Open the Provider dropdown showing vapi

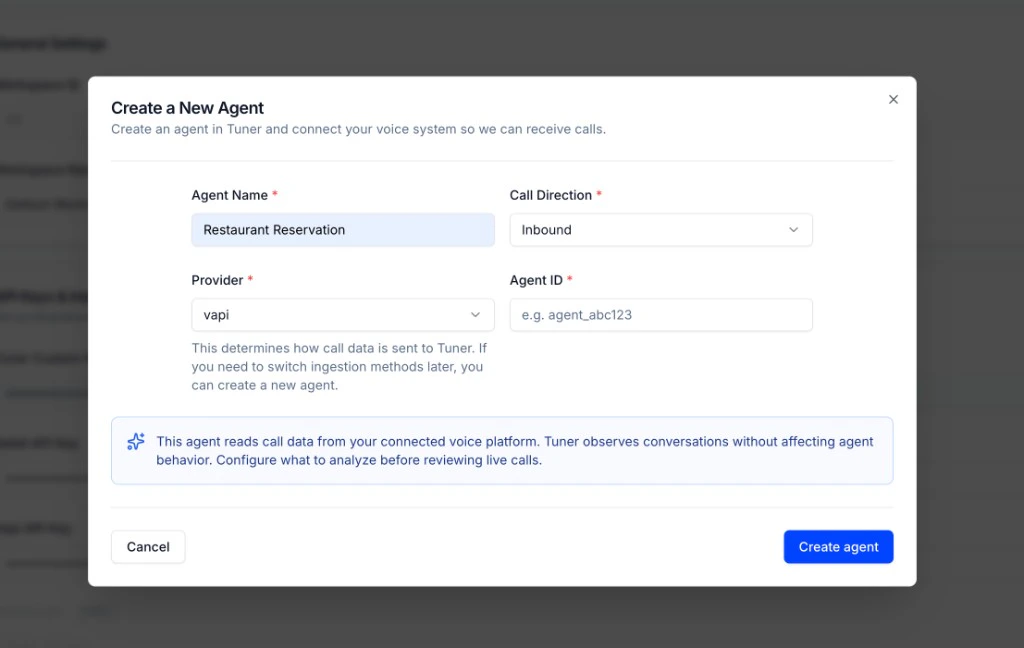342,314
